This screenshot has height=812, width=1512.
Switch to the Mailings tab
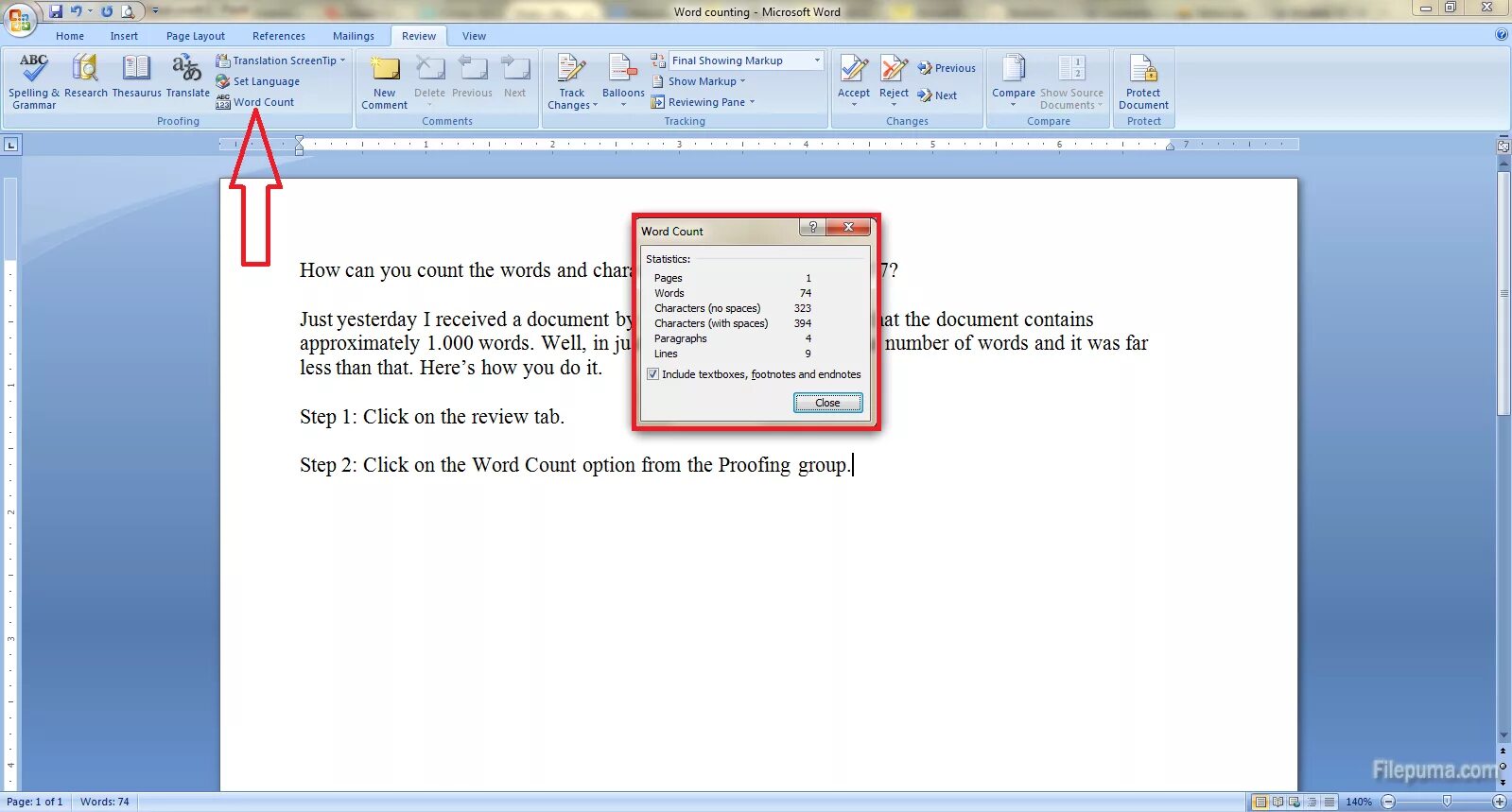click(x=354, y=36)
